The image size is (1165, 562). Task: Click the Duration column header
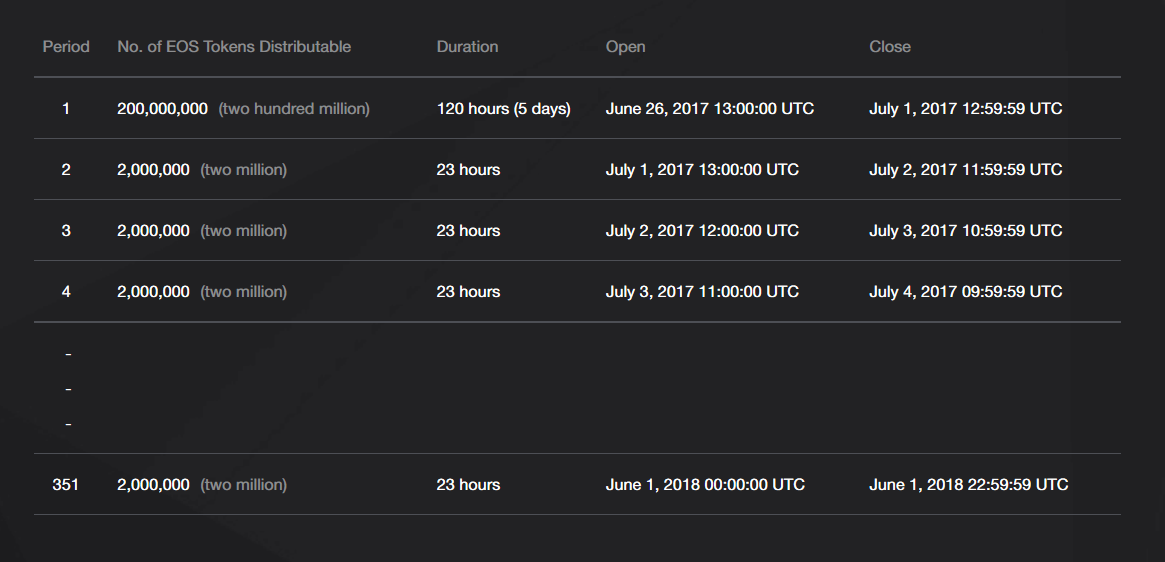[467, 47]
